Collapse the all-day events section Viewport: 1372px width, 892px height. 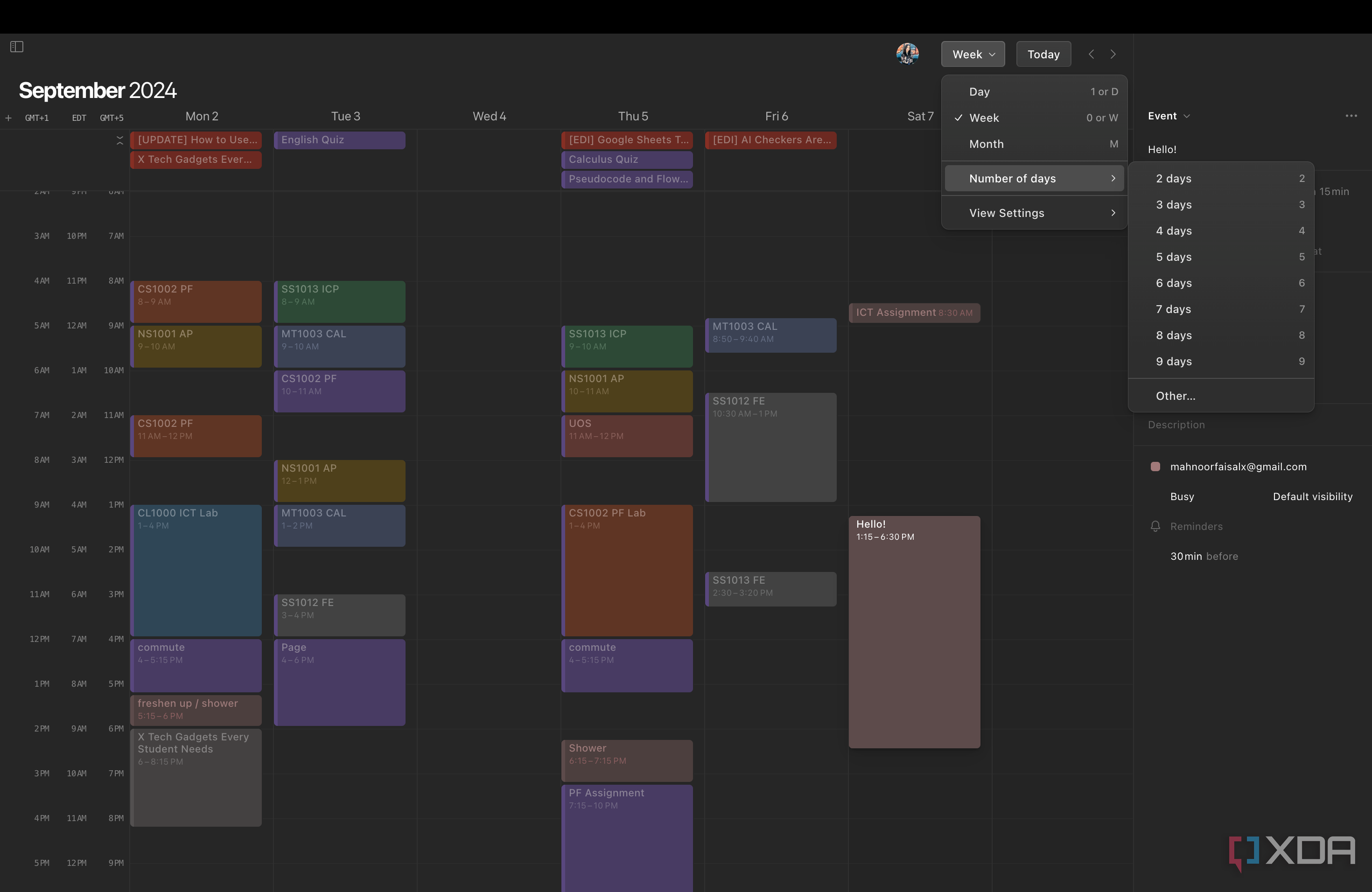[x=120, y=140]
